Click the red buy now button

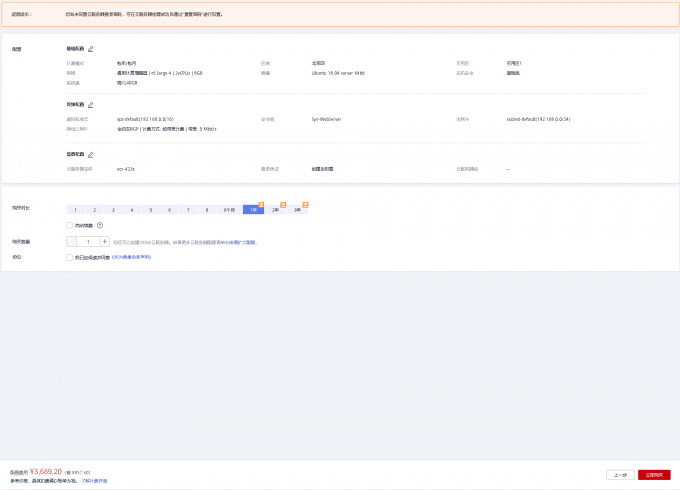654,474
